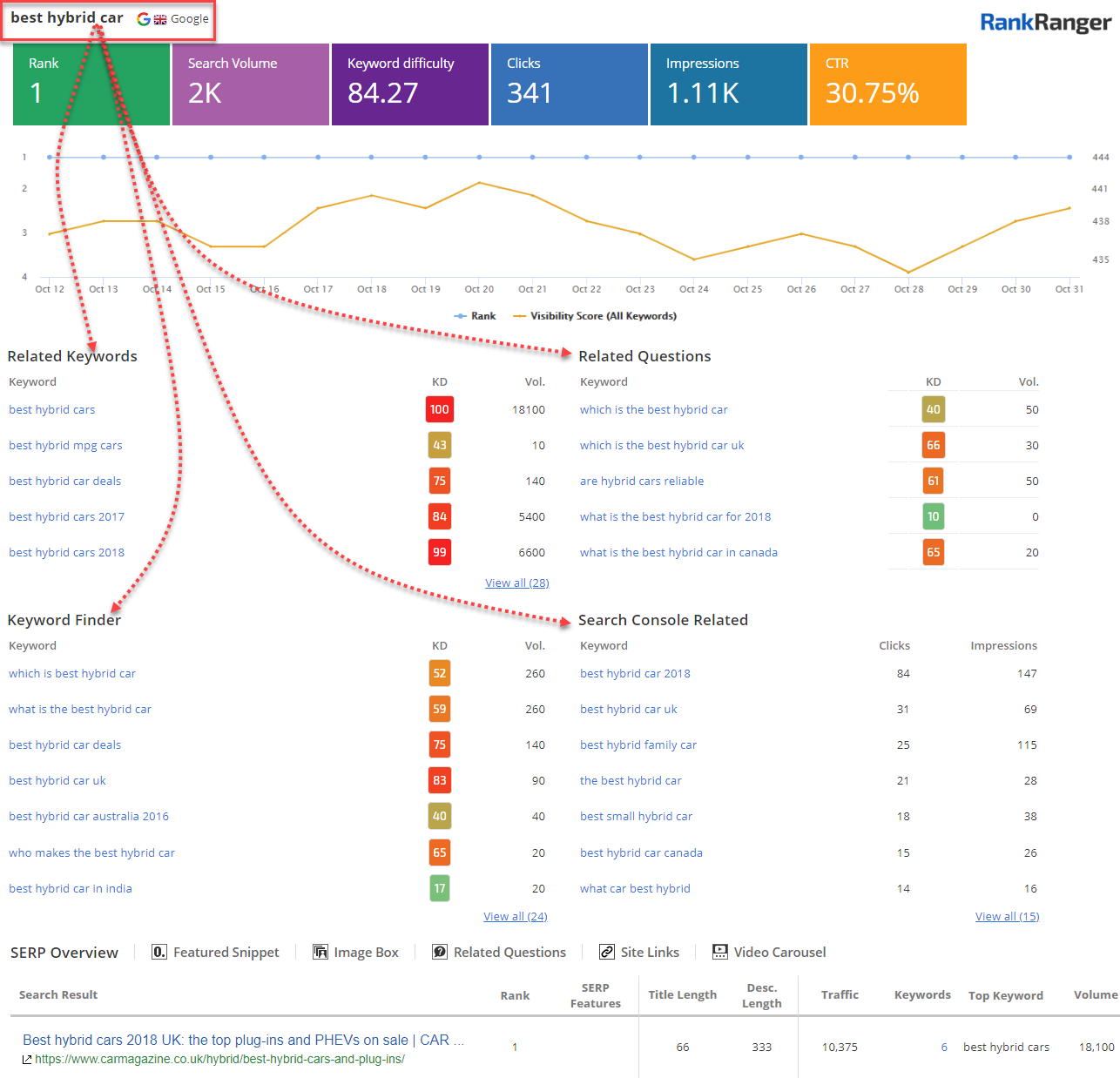Toggle Rank series in chart legend
The image size is (1120, 1078).
[476, 316]
